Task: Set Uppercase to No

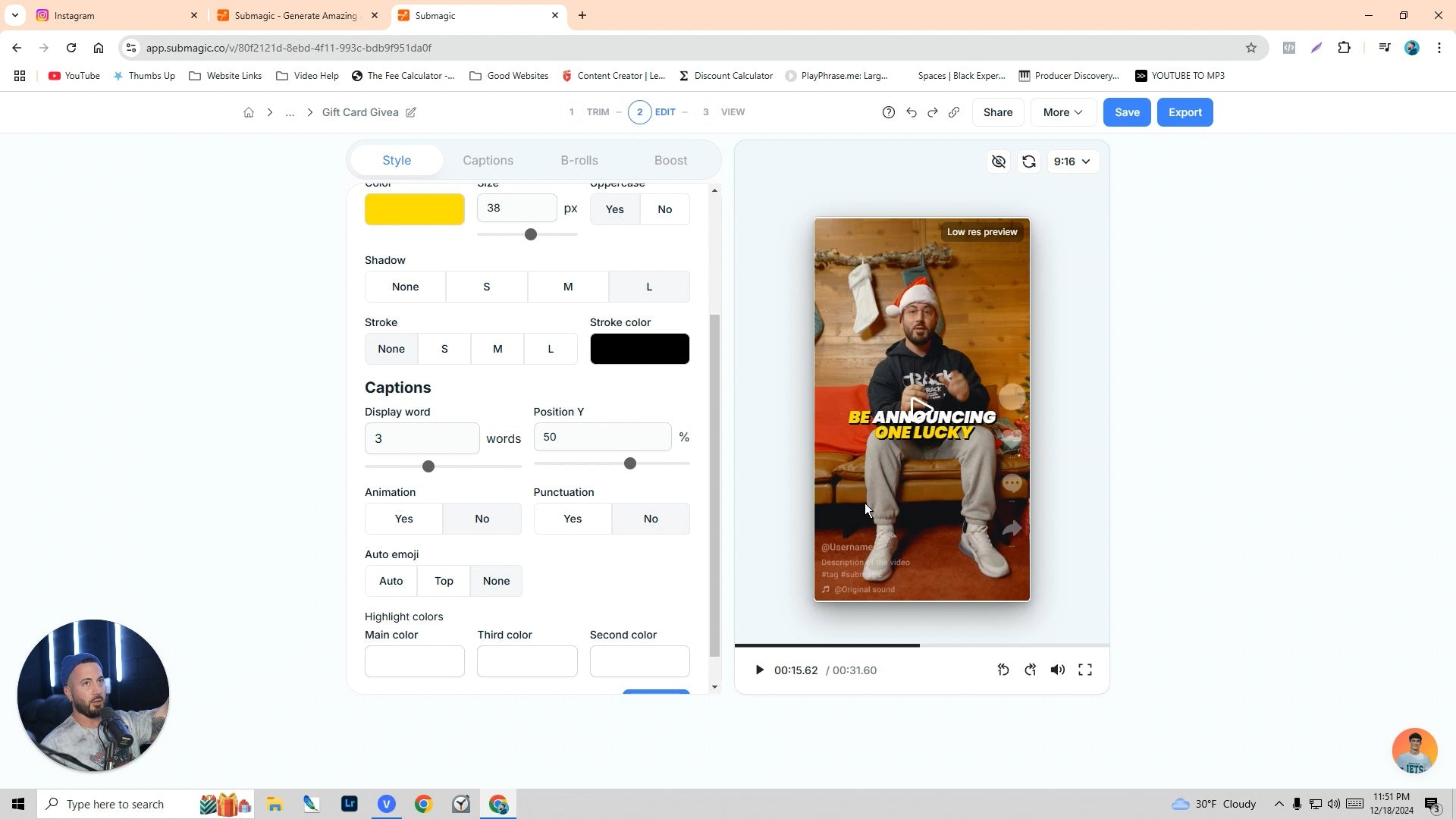Action: (664, 209)
